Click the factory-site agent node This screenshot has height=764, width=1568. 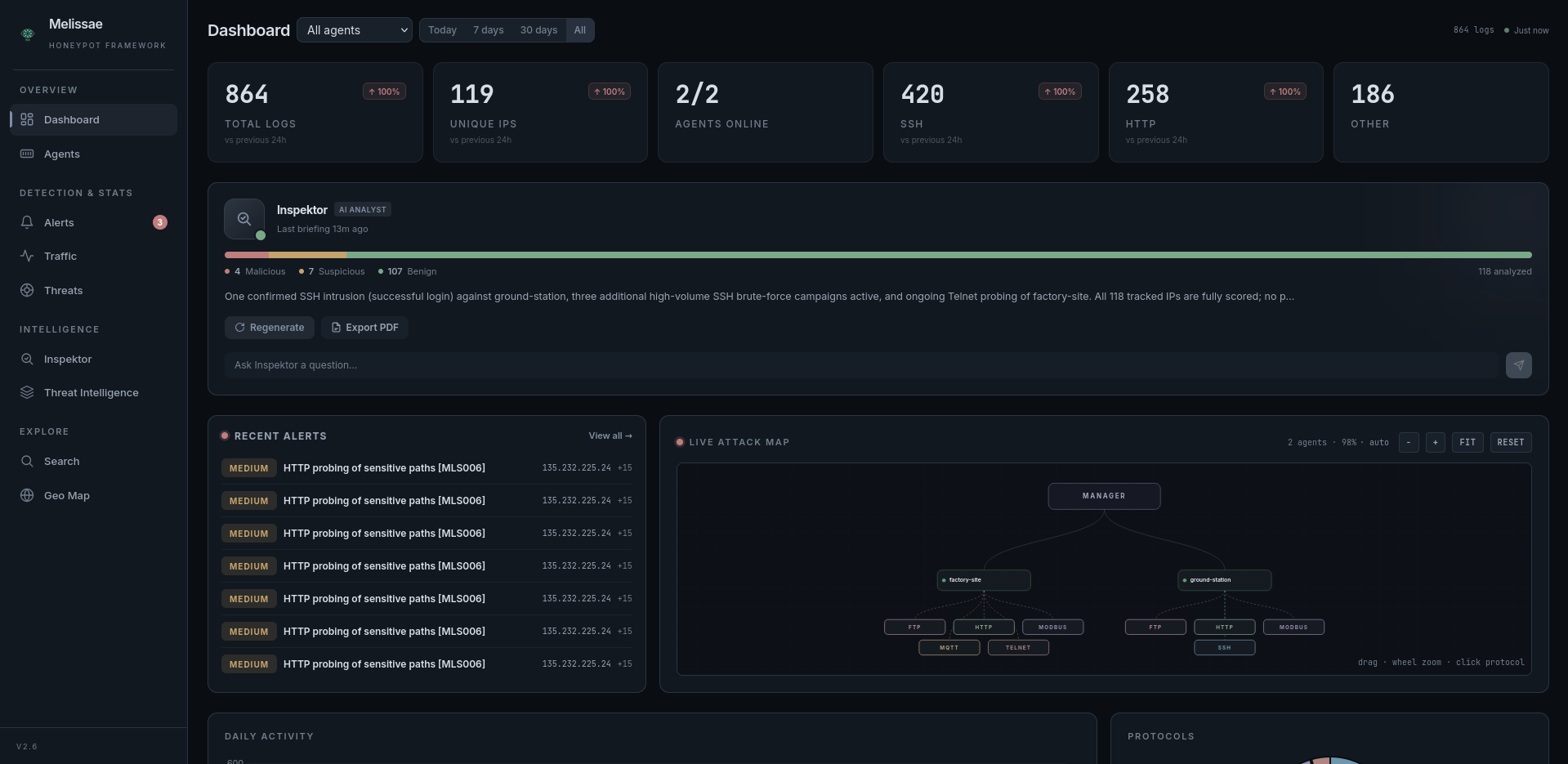(x=984, y=580)
